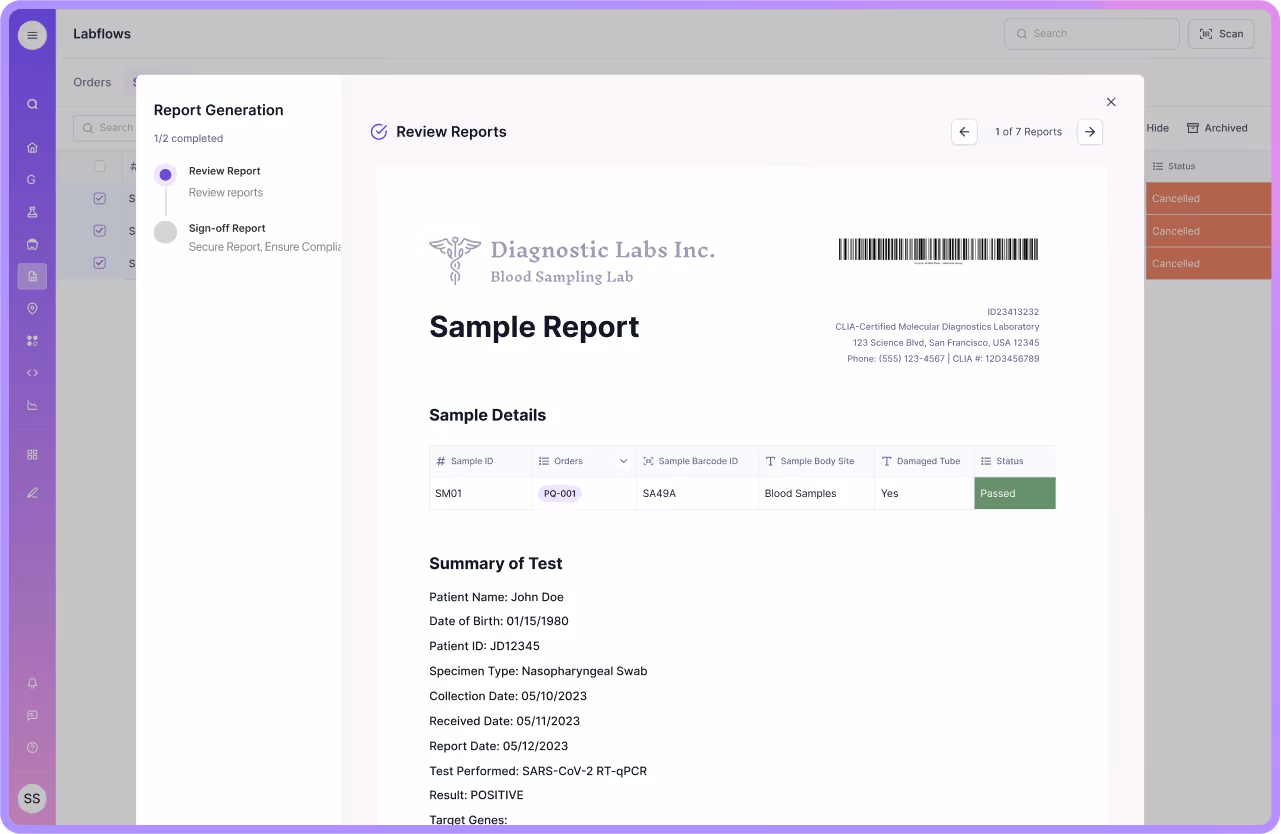Screen dimensions: 1281x834
Task: Open the lab samples flask icon
Action: [32, 211]
